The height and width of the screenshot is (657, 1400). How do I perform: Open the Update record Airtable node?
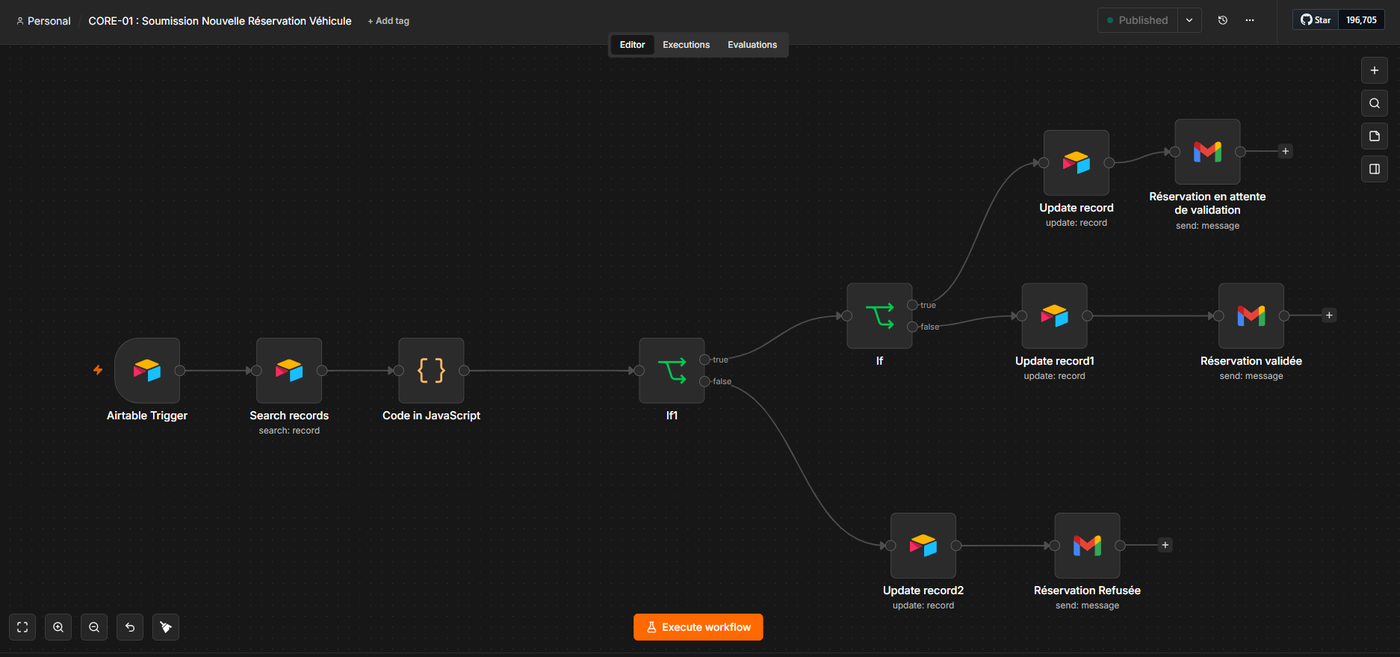pos(1076,163)
